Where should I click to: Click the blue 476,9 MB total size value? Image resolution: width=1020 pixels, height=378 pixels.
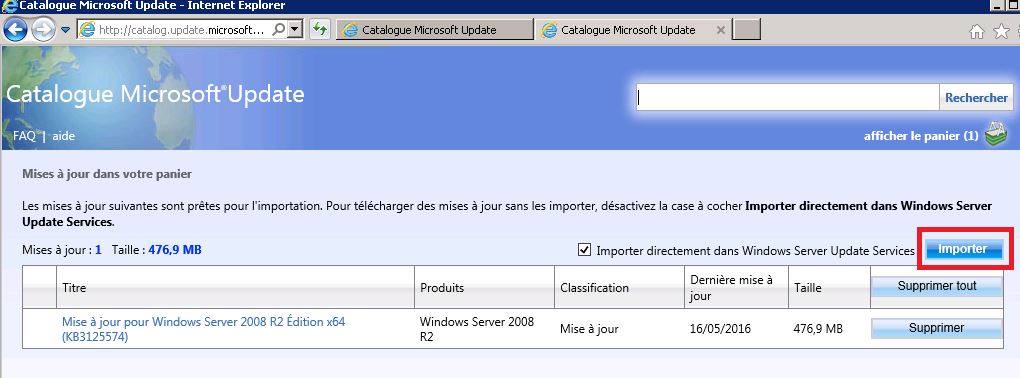click(175, 249)
